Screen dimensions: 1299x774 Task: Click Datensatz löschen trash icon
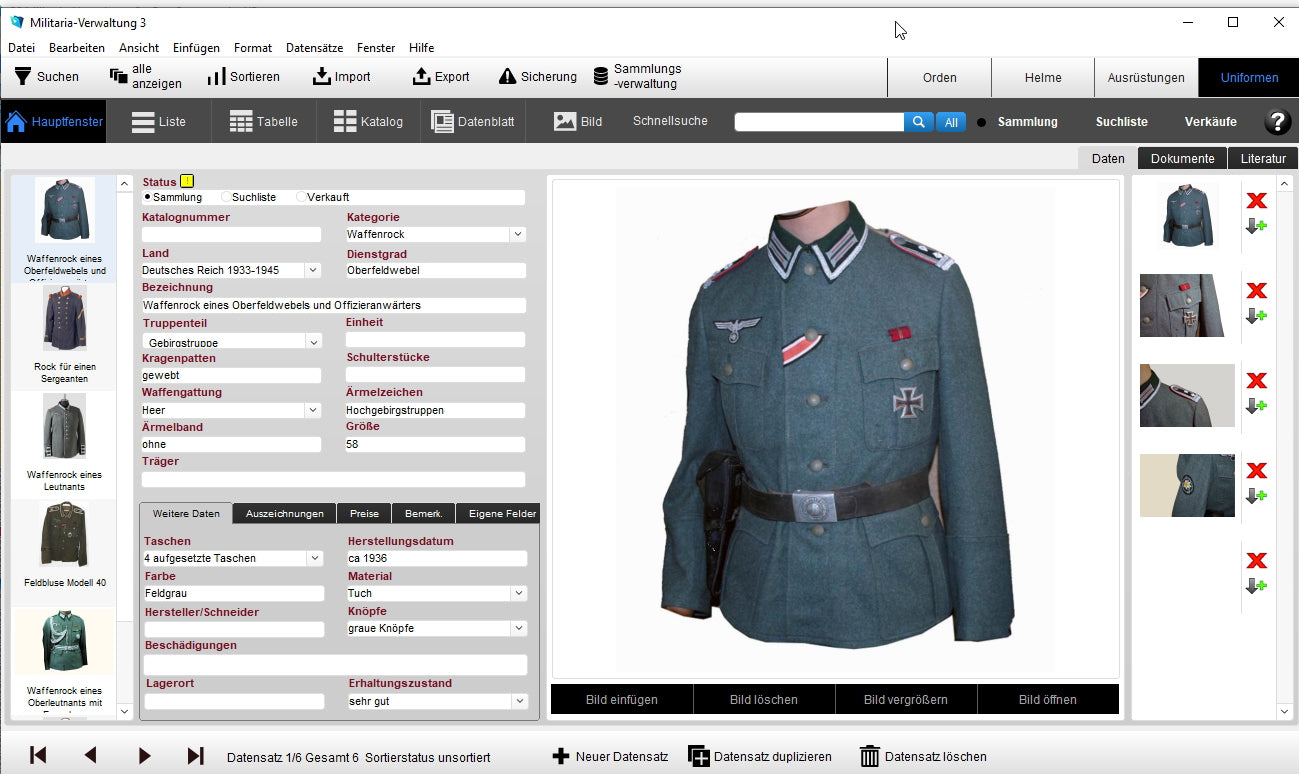pos(870,757)
